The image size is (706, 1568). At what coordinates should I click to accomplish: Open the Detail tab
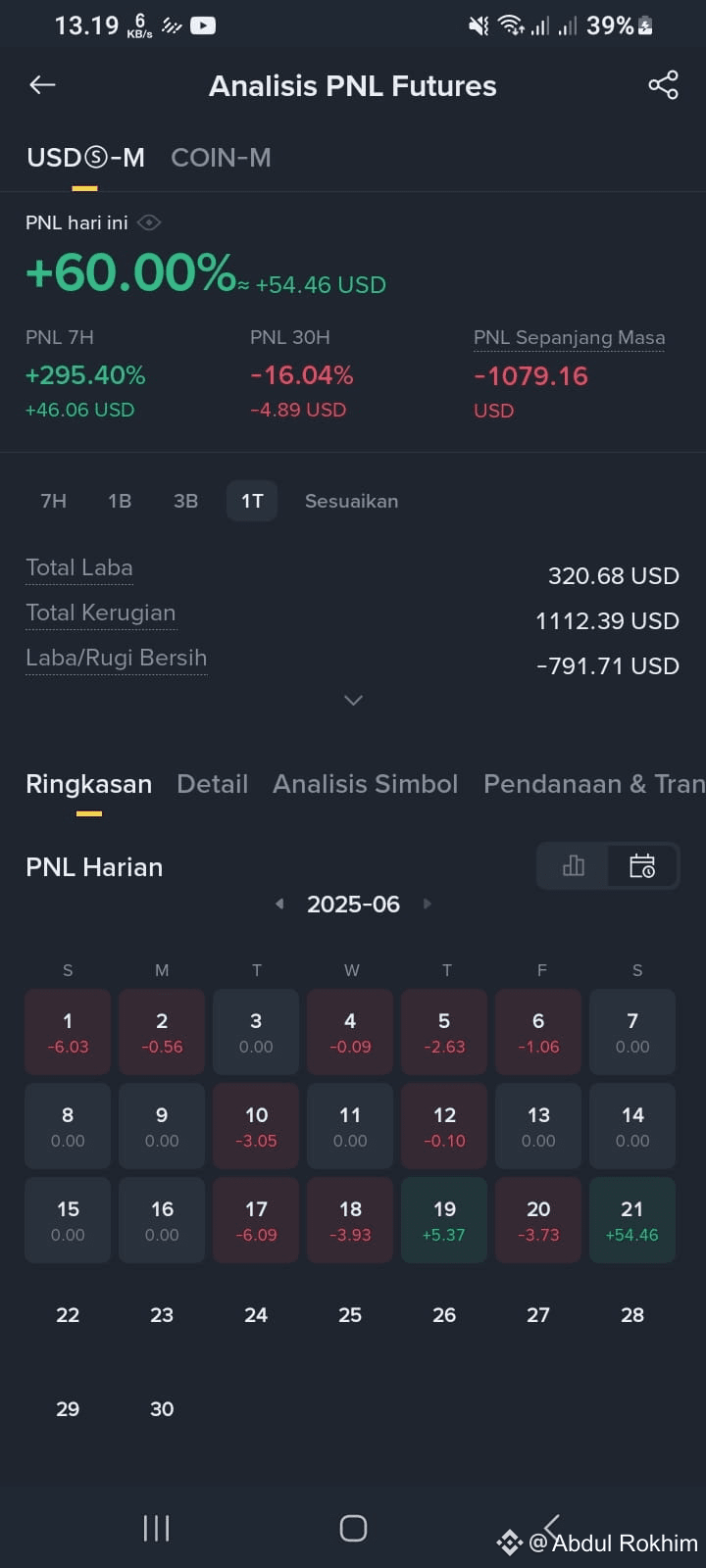click(x=212, y=784)
